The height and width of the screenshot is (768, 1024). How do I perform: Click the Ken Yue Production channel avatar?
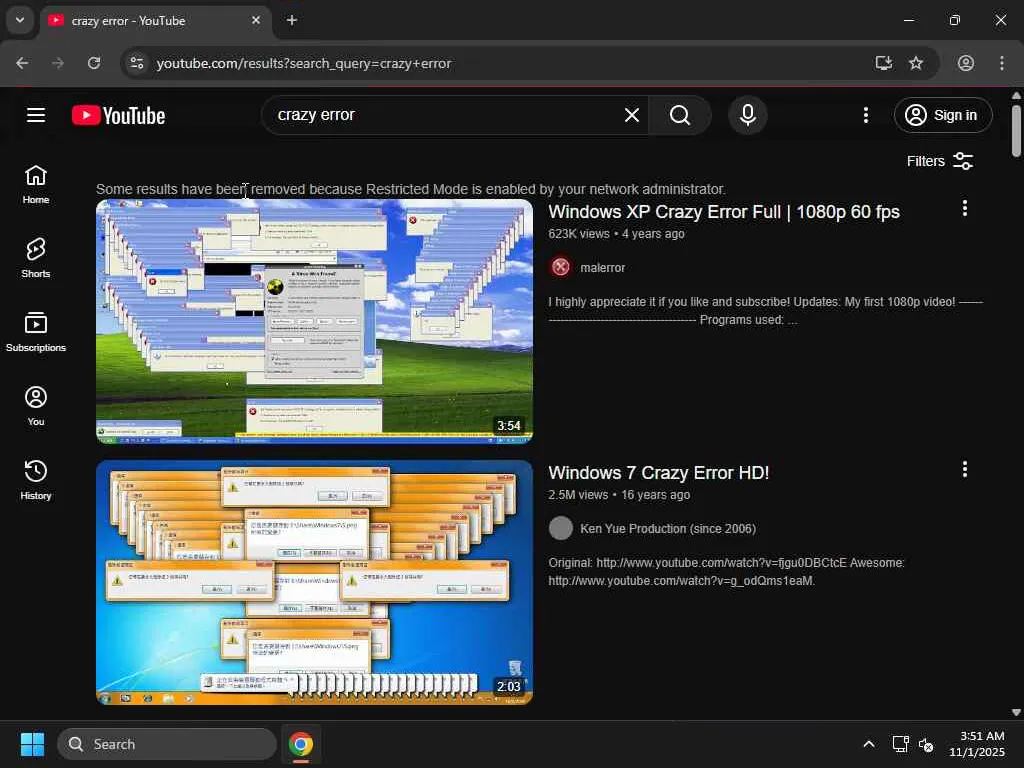(x=560, y=528)
